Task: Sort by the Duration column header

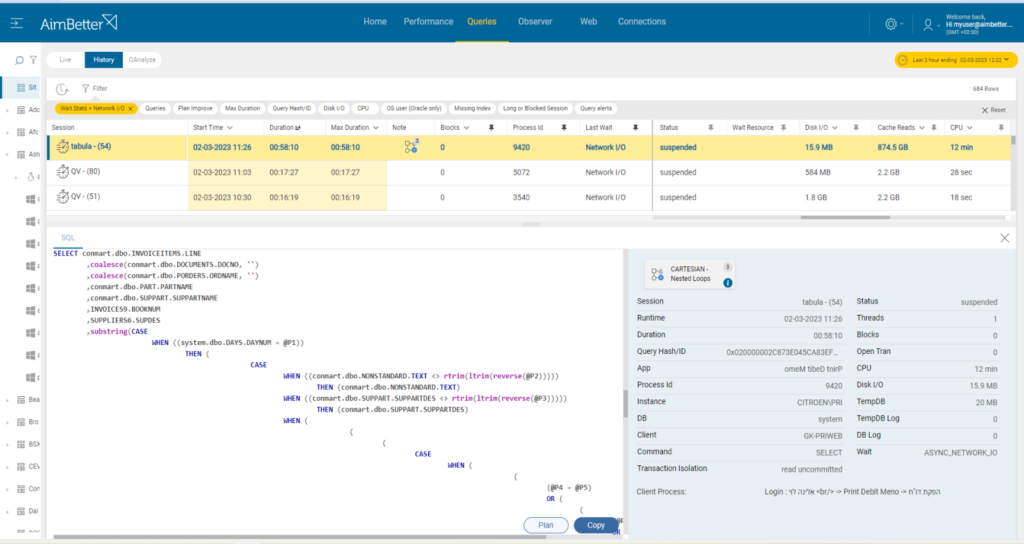Action: click(285, 128)
